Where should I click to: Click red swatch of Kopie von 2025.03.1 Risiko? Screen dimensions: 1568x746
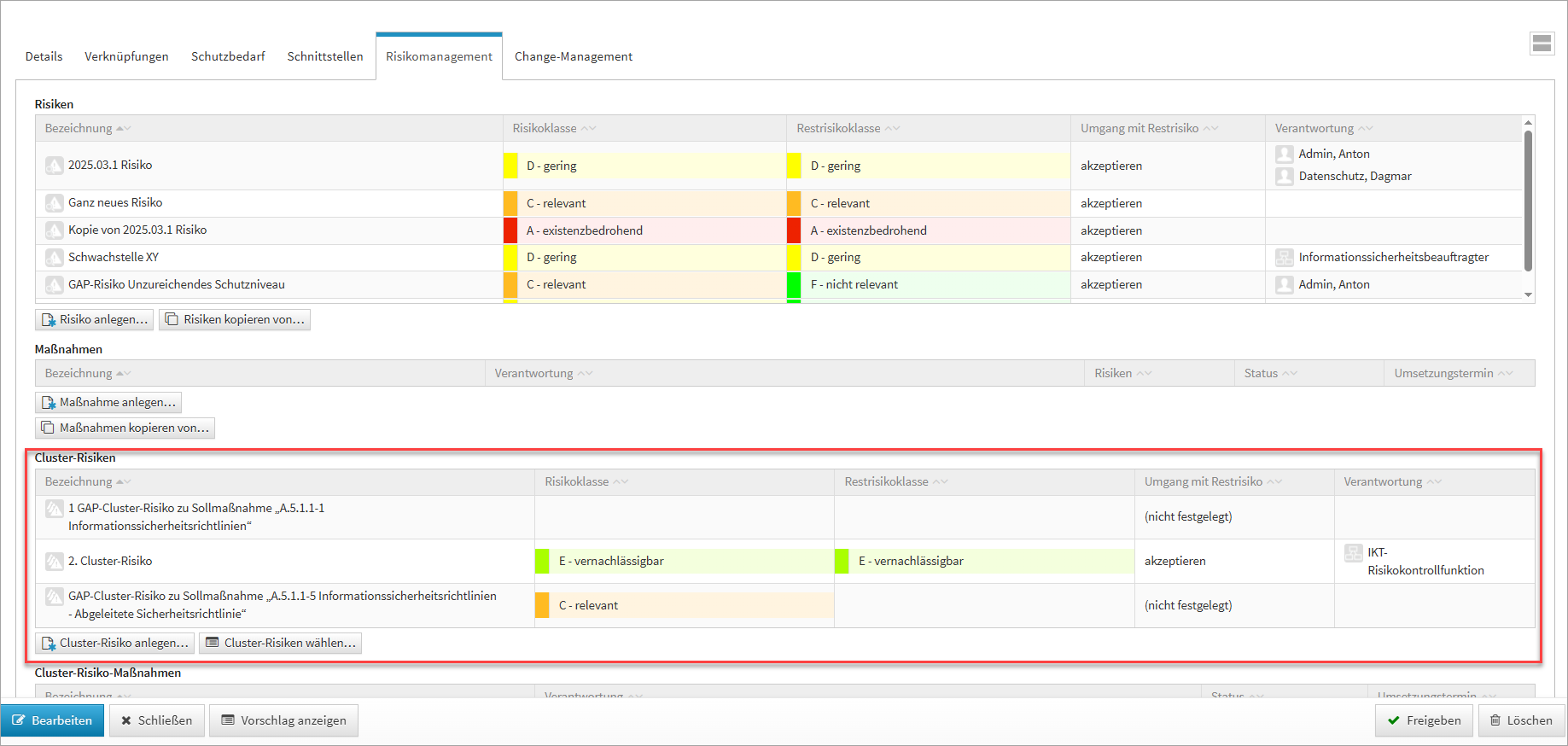click(x=510, y=230)
